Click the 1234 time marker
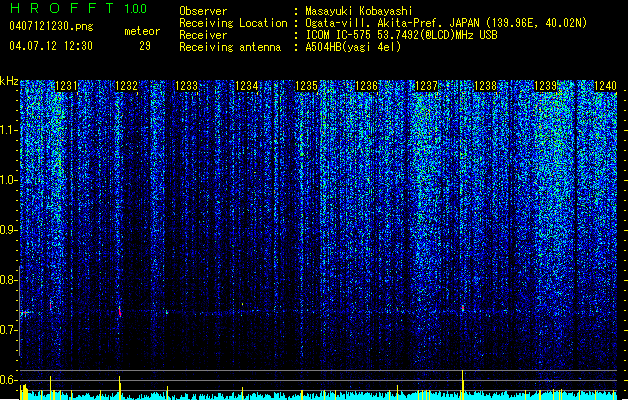This screenshot has height=400, width=629. coord(246,86)
